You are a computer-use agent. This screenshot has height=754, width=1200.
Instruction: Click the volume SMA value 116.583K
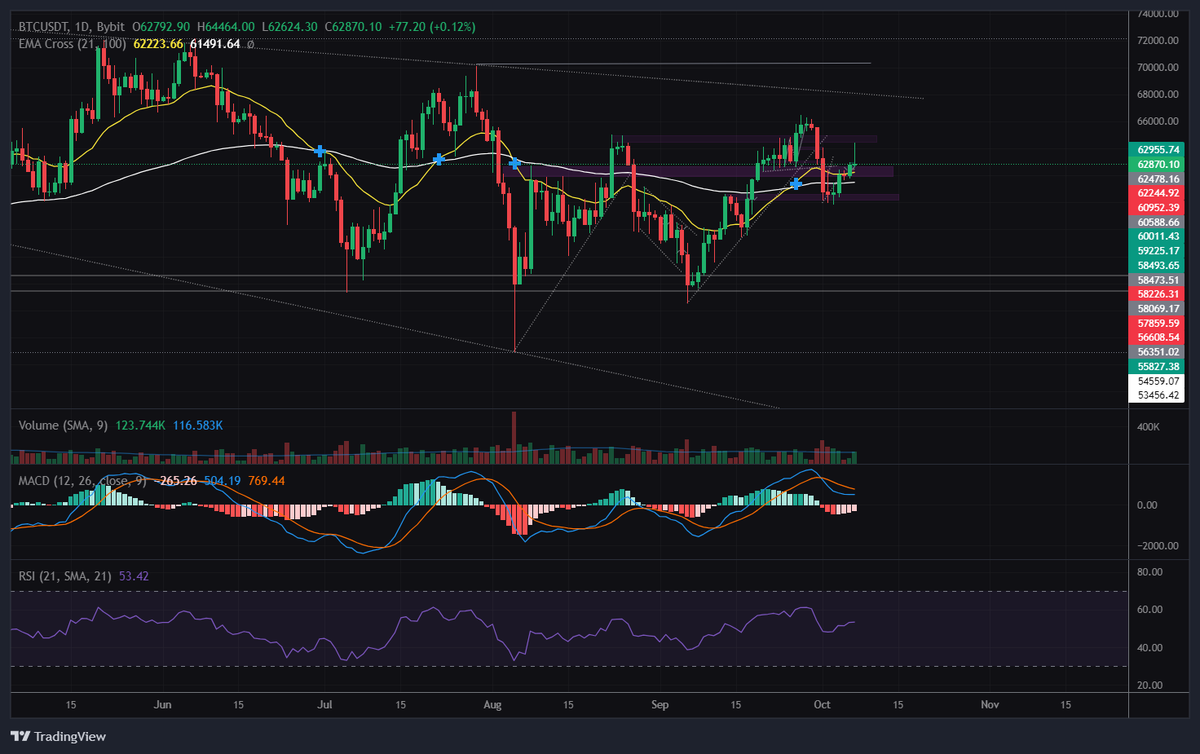tap(200, 426)
